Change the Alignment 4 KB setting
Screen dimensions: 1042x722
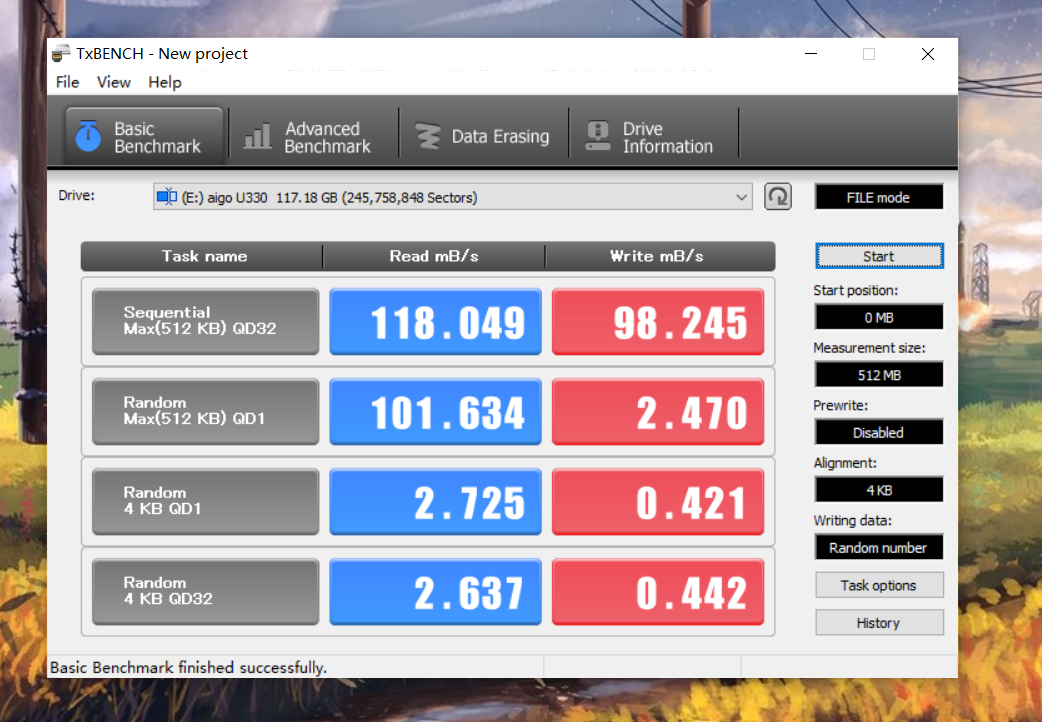coord(879,490)
